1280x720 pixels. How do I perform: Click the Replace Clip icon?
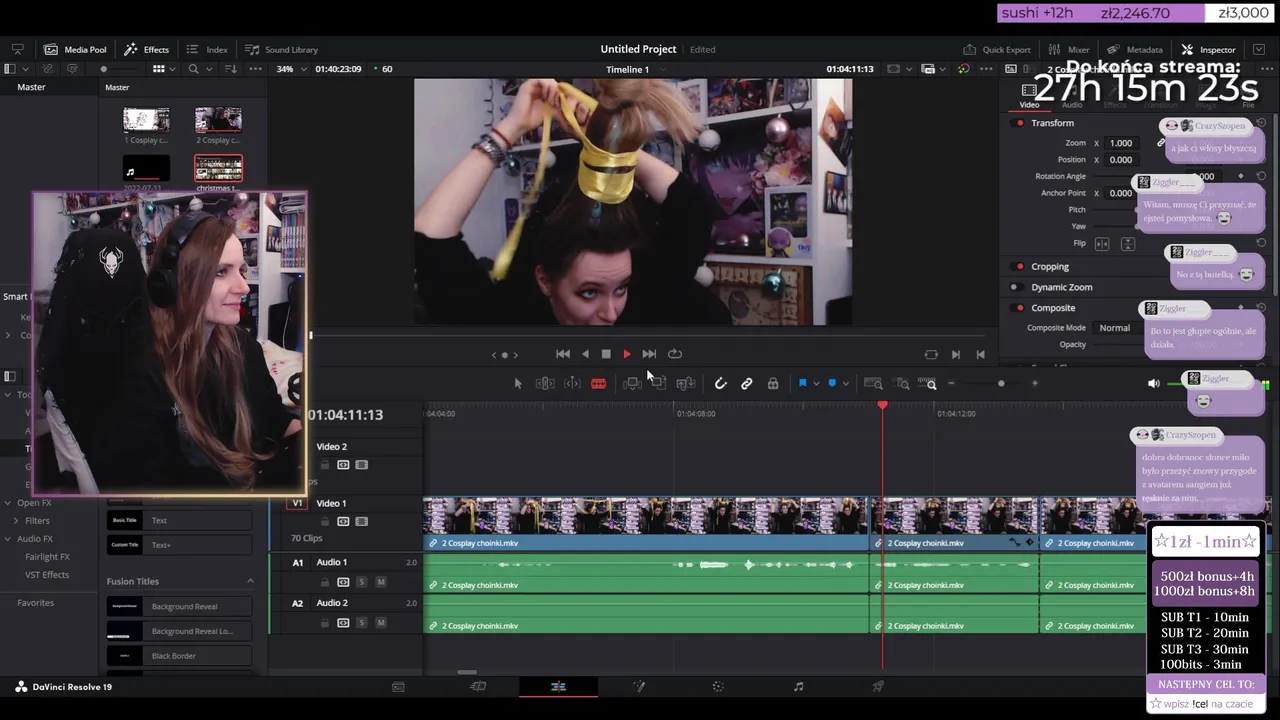(686, 384)
